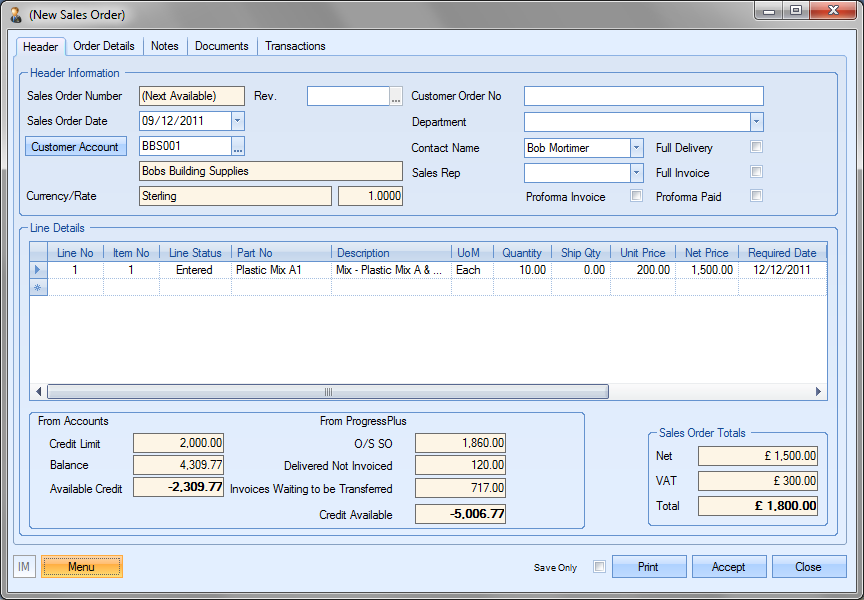Click the new-row asterisk in Line Details

coord(39,287)
